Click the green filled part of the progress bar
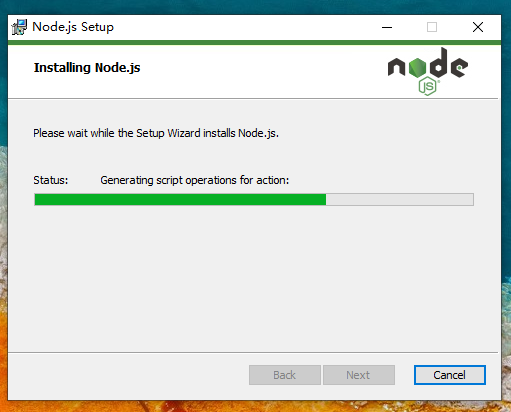Image resolution: width=511 pixels, height=412 pixels. 180,200
